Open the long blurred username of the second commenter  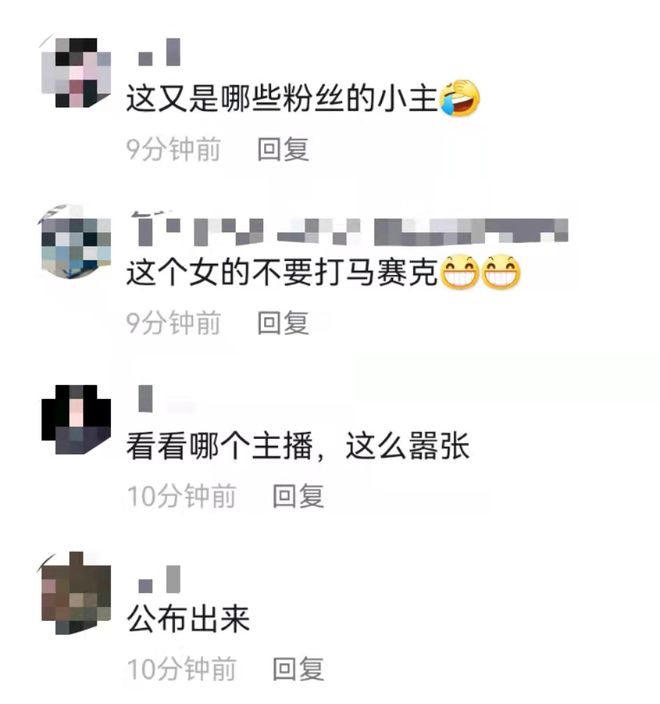click(x=350, y=230)
